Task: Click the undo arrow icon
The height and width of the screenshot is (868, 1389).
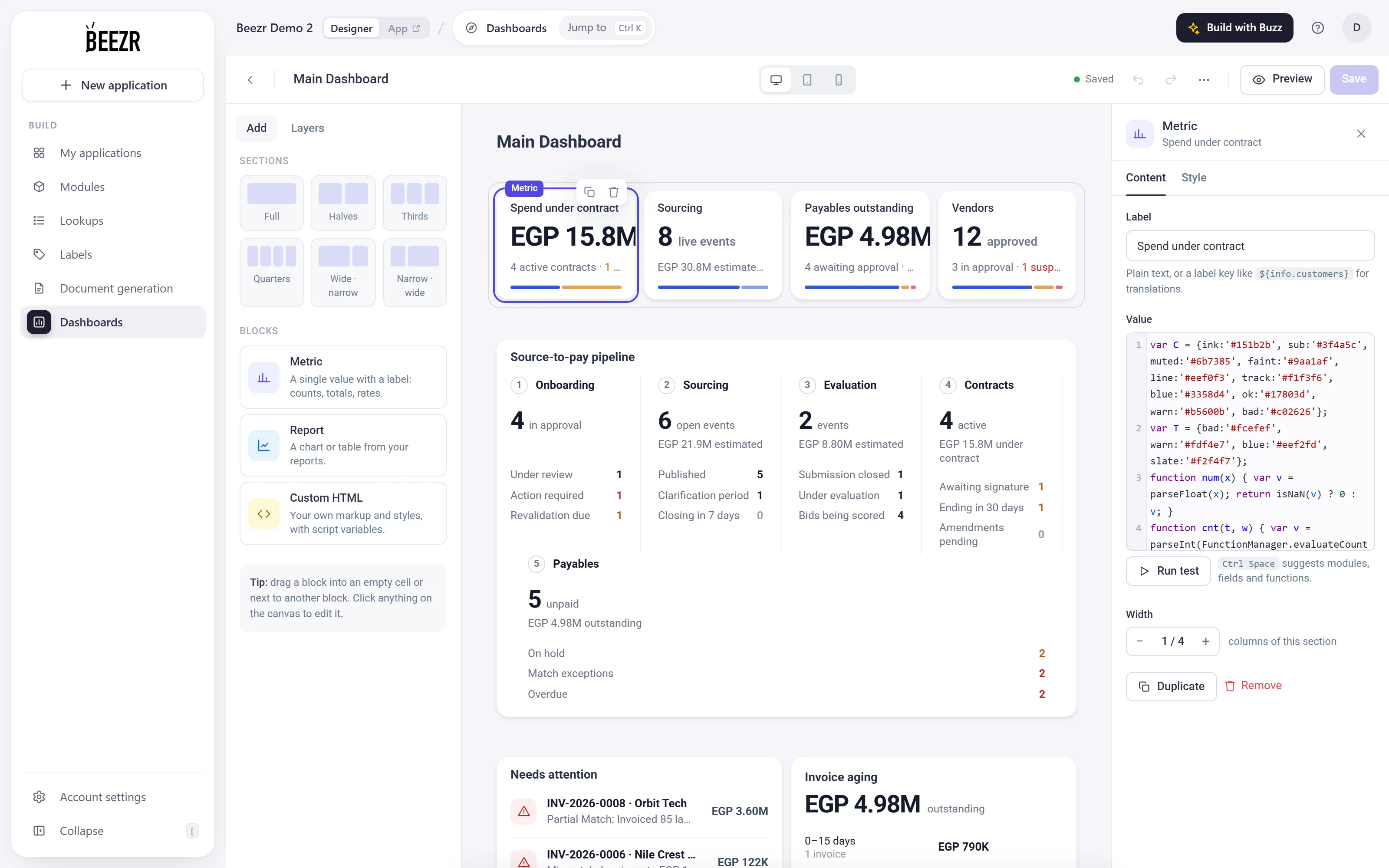Action: pos(1138,79)
